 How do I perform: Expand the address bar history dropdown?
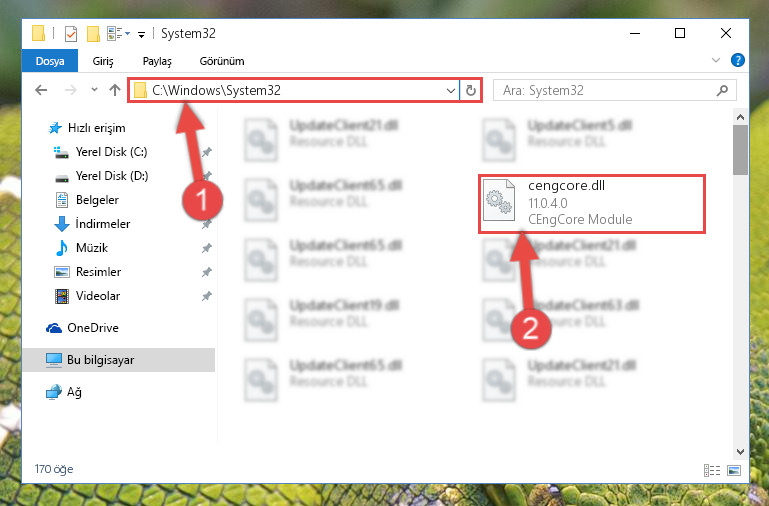(x=450, y=91)
